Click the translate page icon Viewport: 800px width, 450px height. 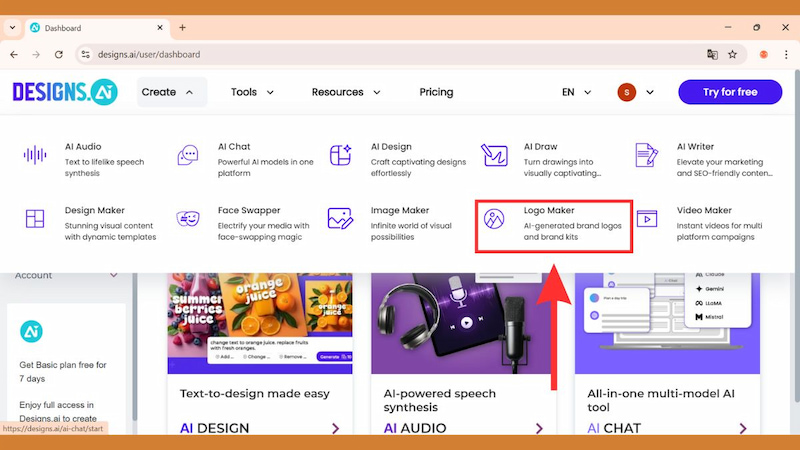point(712,55)
